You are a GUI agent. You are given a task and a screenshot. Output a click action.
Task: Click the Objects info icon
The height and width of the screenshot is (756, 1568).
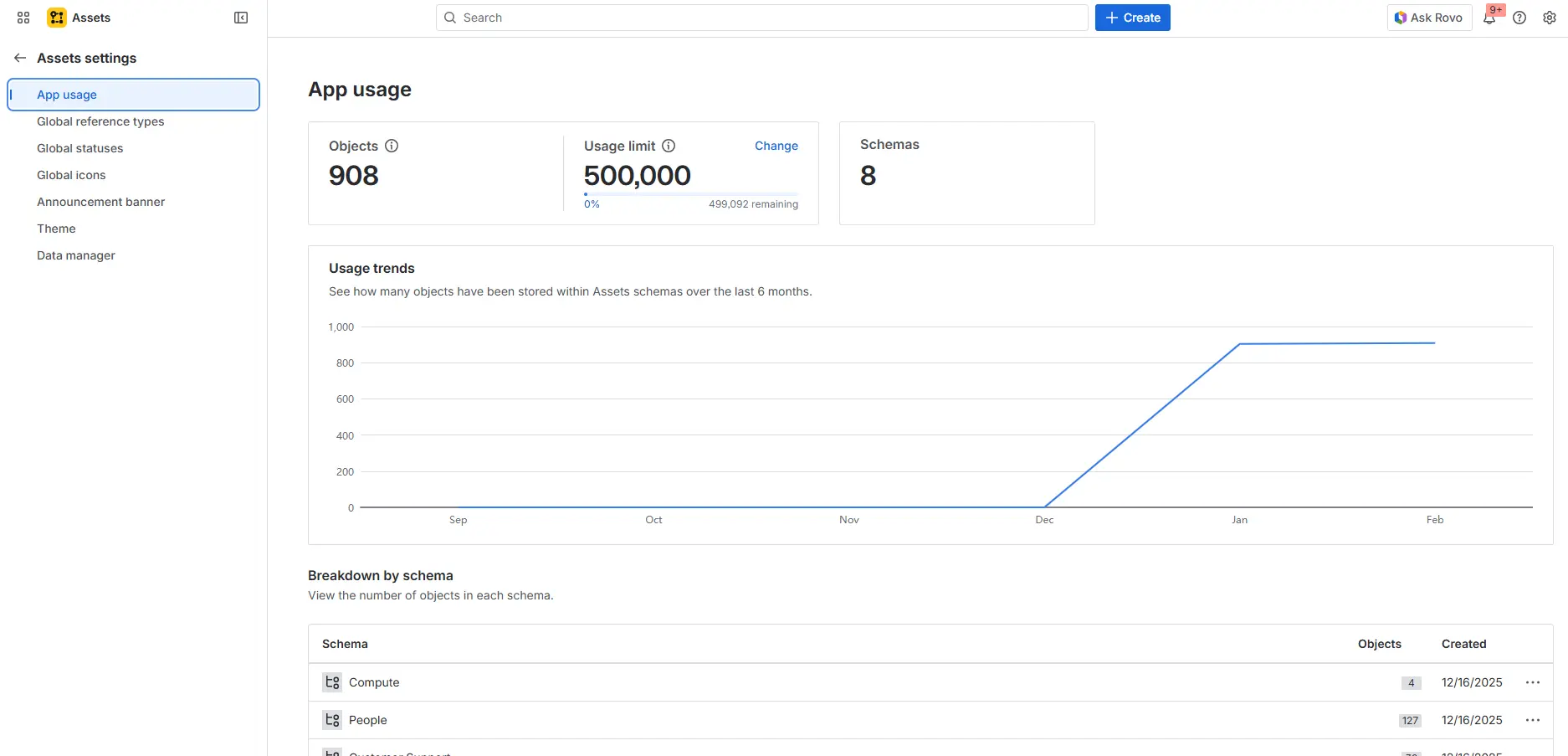click(392, 146)
